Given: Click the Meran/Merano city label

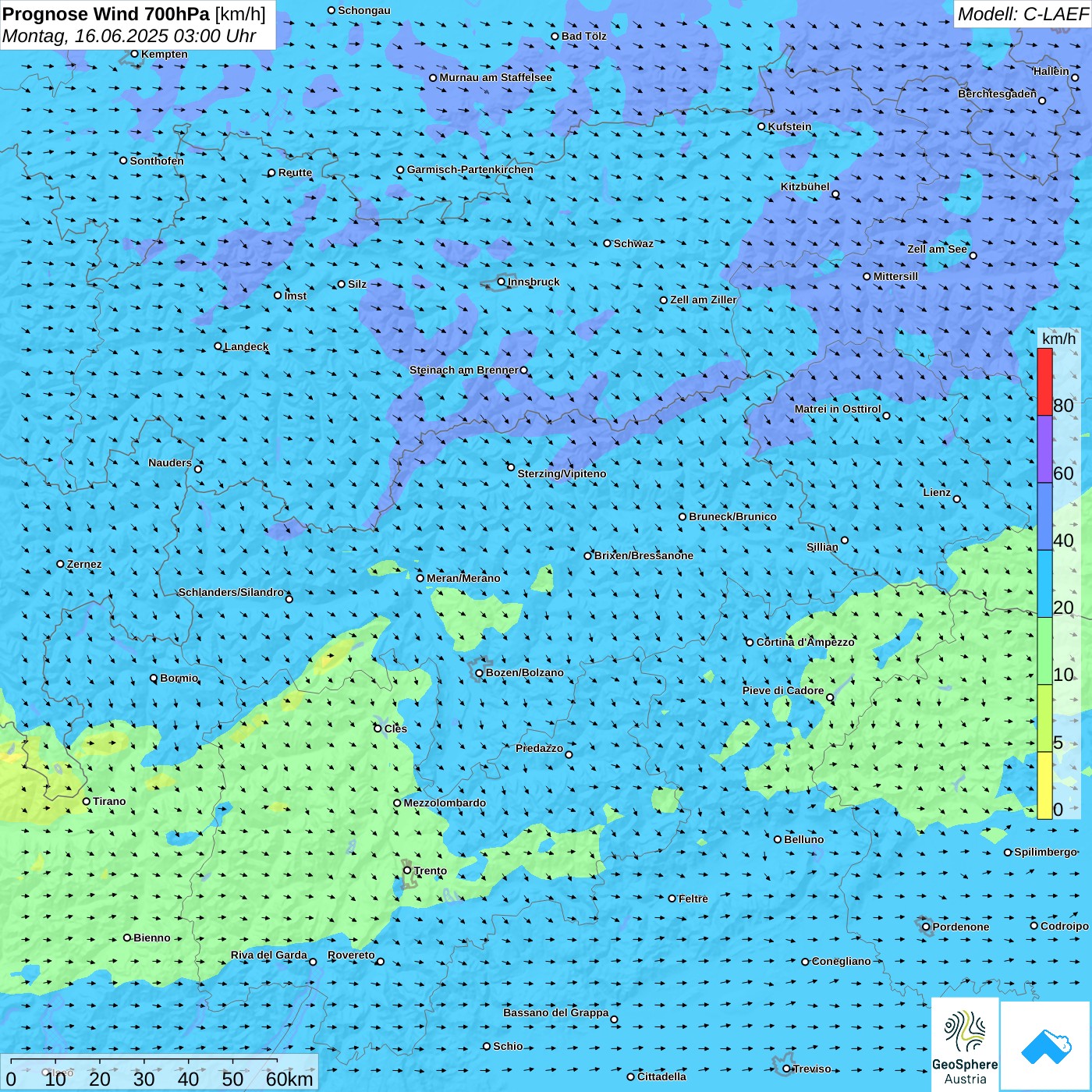Looking at the screenshot, I should coord(463,578).
